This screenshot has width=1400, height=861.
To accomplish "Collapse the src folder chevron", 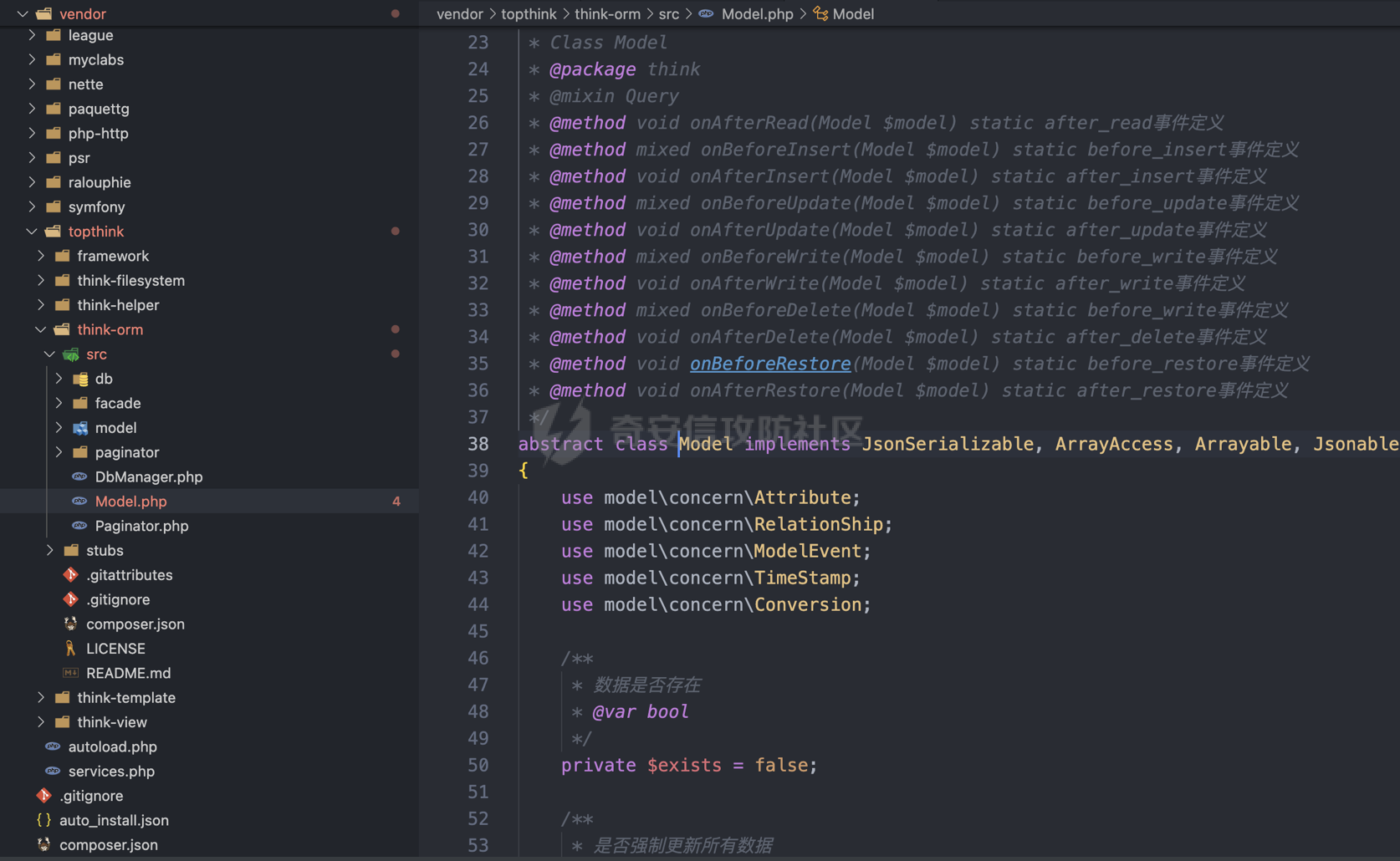I will pyautogui.click(x=49, y=354).
